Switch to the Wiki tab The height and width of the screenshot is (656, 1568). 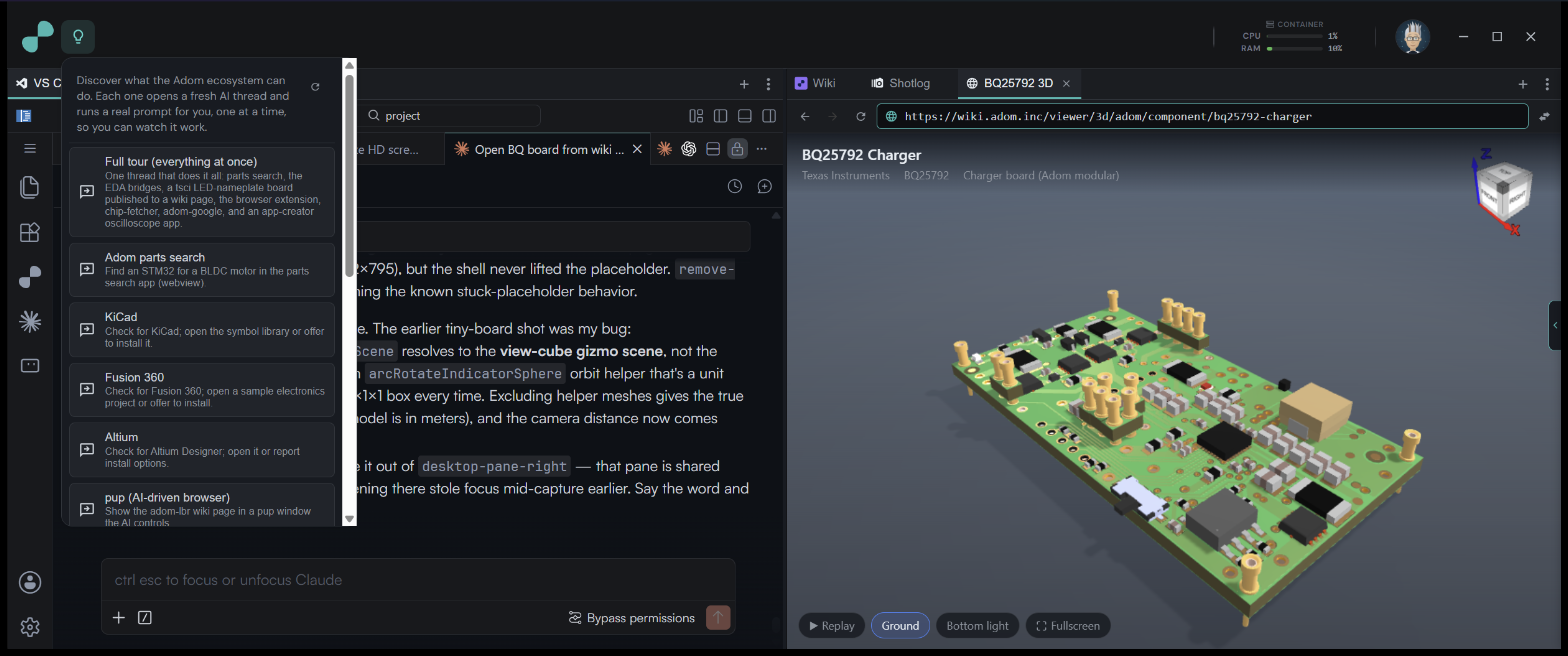[815, 83]
